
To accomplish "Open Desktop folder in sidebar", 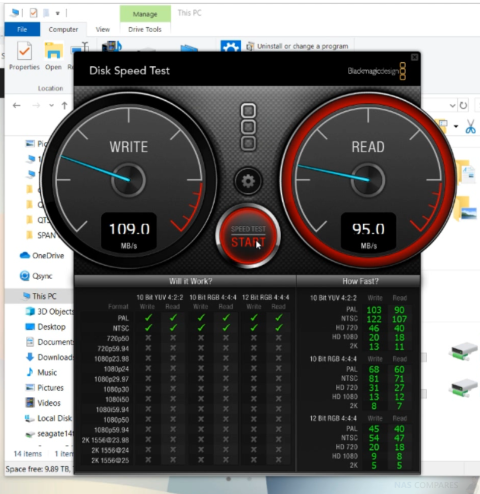I will [x=45, y=327].
